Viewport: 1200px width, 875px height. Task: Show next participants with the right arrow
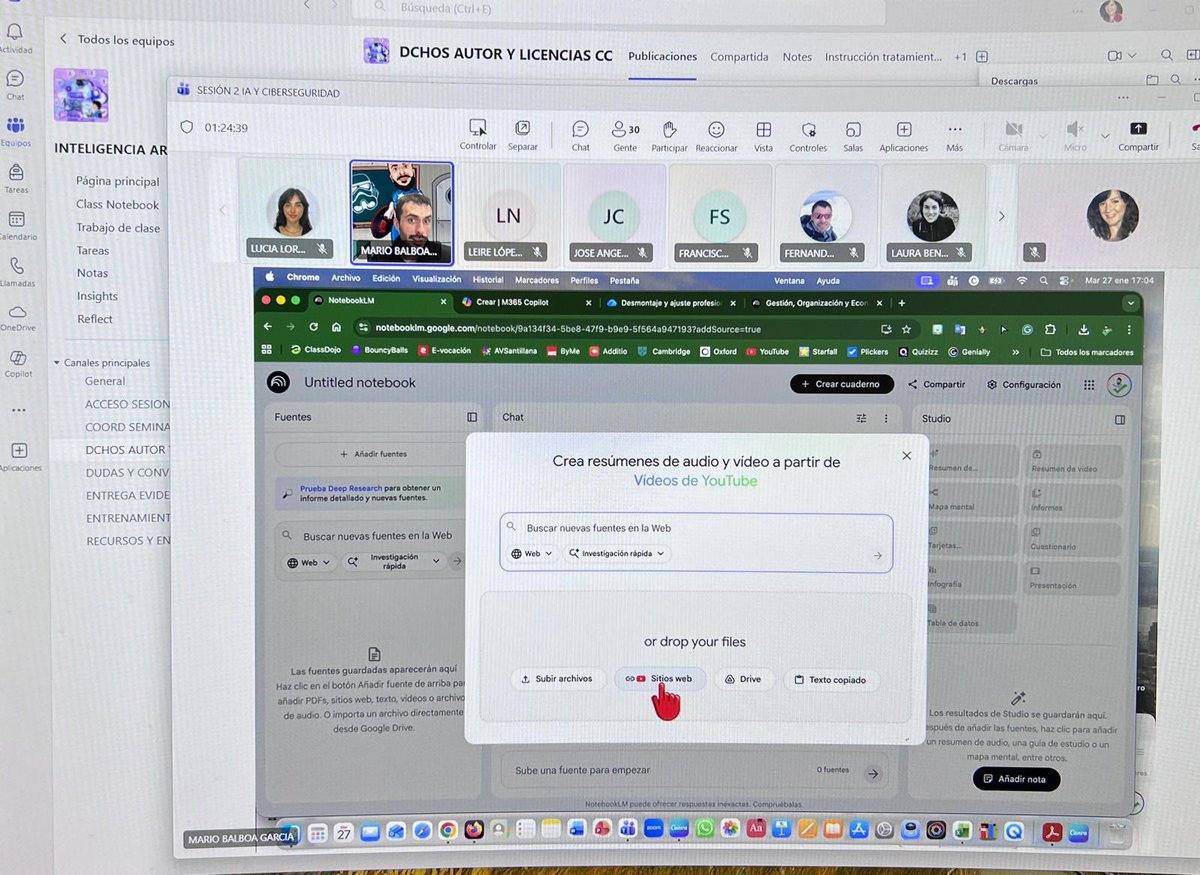pos(1001,216)
